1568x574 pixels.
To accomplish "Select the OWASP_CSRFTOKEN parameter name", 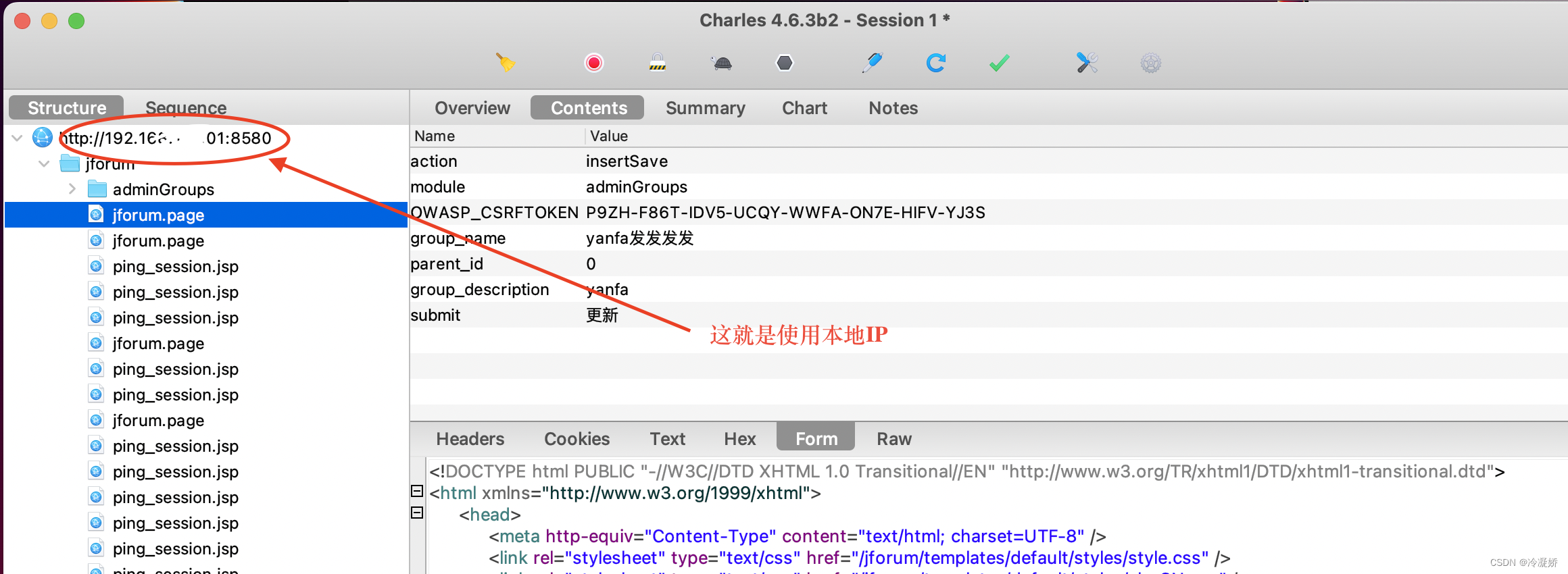I will (494, 213).
